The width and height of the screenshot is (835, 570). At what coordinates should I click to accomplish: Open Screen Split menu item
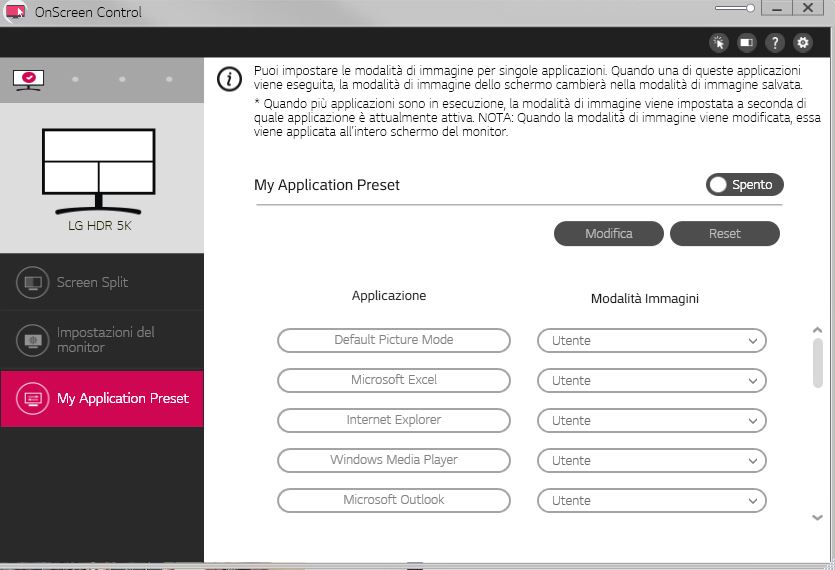(102, 282)
